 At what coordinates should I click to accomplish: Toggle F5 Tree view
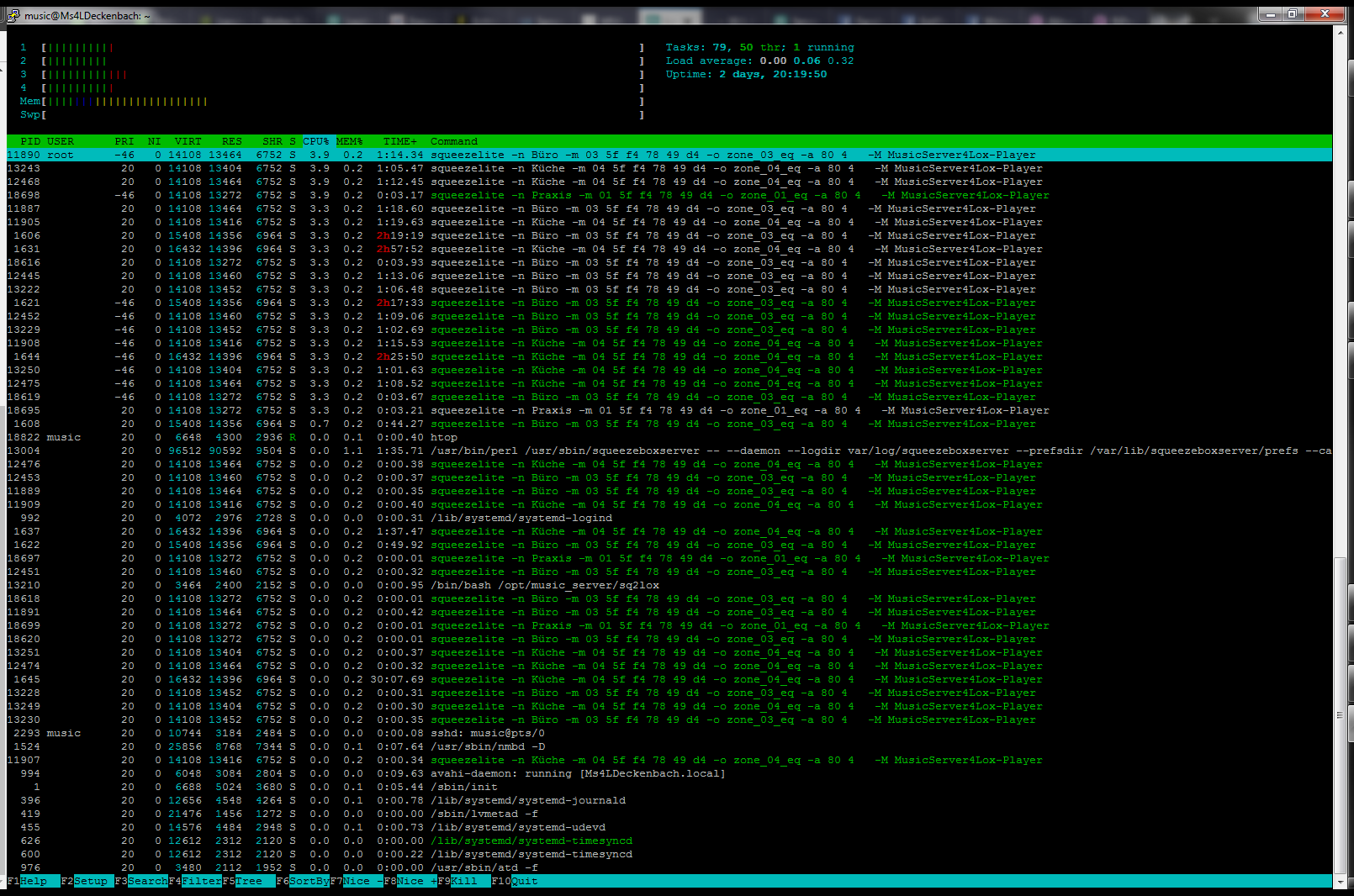point(248,881)
